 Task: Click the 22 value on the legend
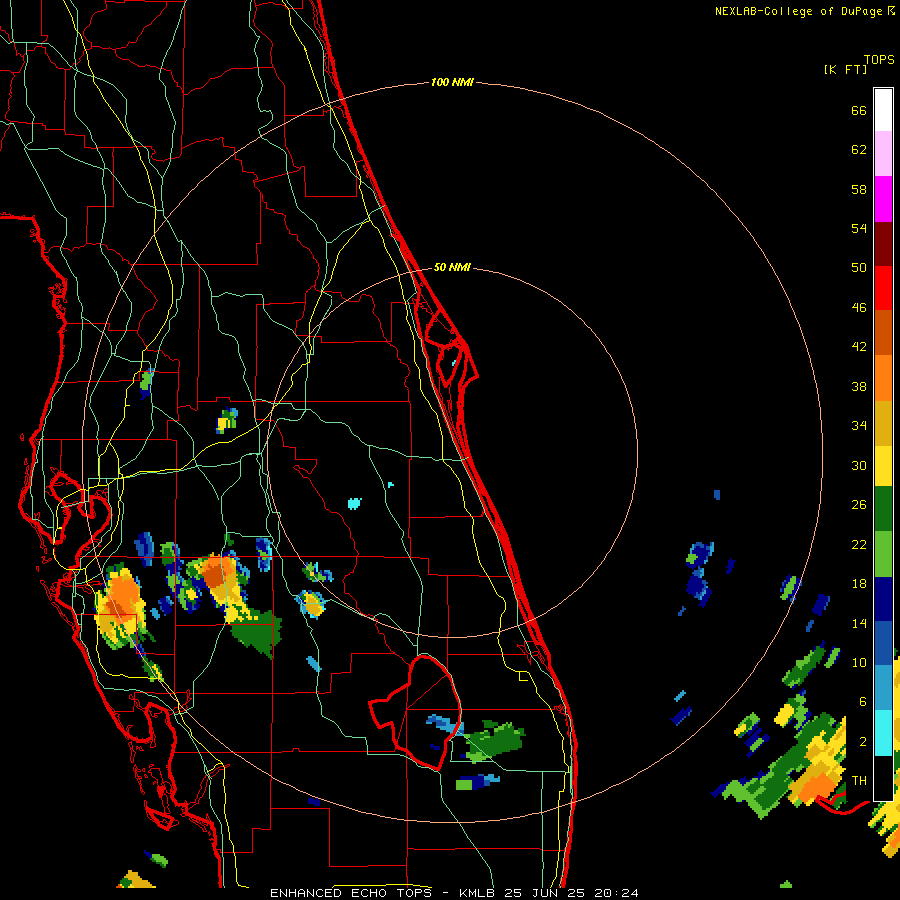pos(859,545)
